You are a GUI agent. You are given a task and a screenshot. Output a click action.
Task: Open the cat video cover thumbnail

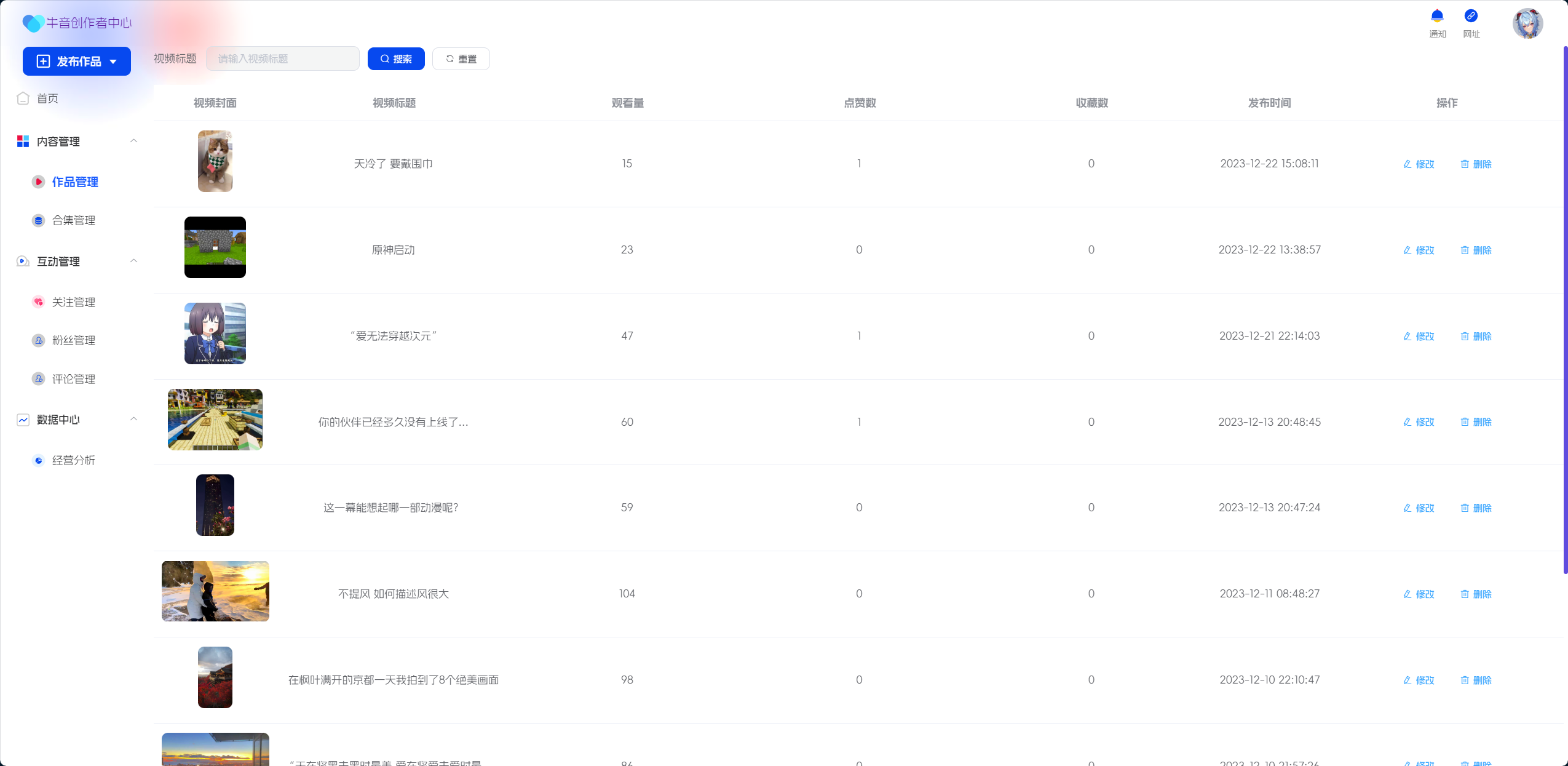pos(215,161)
